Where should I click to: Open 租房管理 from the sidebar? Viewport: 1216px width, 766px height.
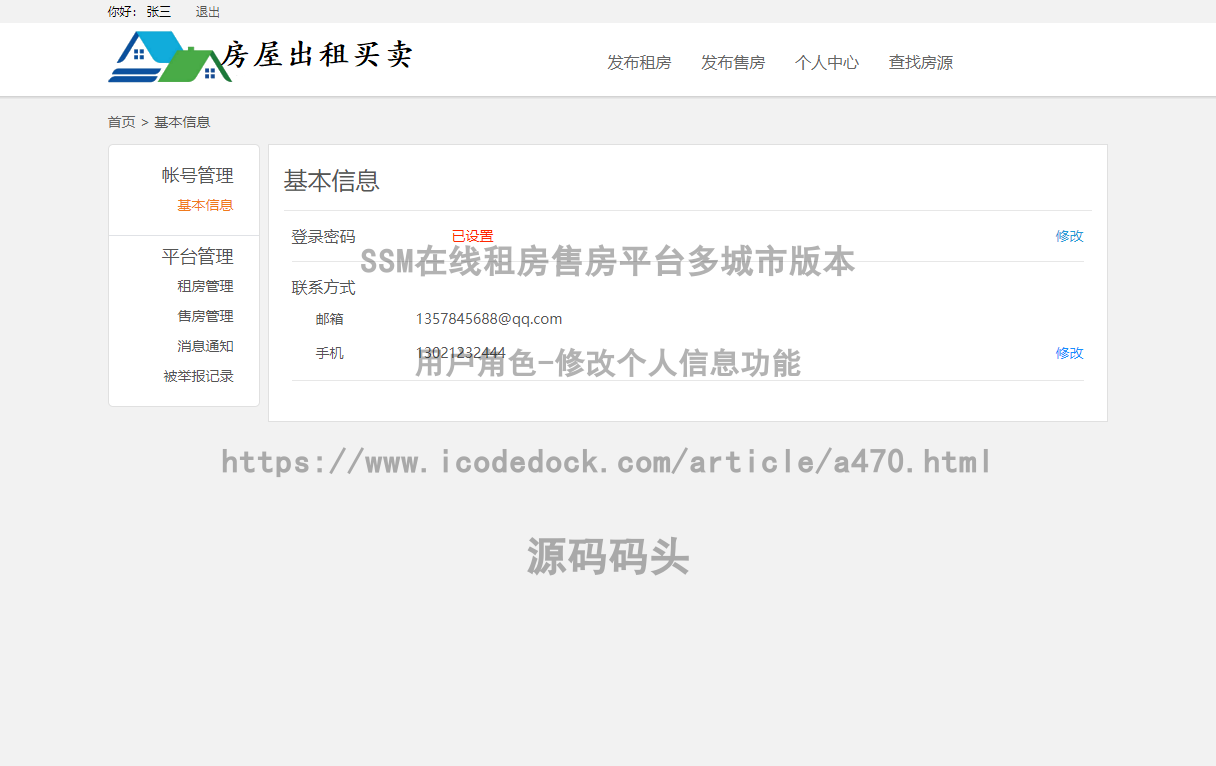point(205,285)
